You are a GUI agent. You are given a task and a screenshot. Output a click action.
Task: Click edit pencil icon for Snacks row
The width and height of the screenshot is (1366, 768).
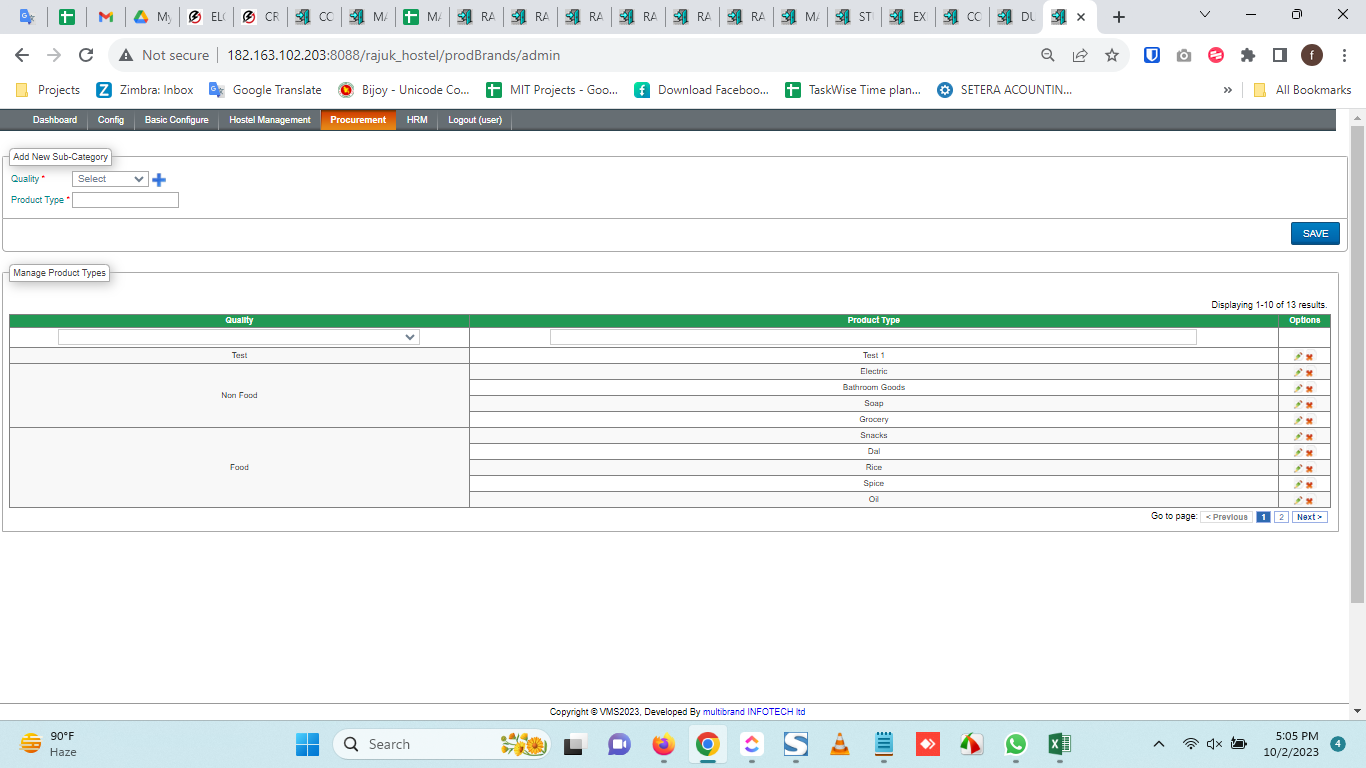point(1298,436)
